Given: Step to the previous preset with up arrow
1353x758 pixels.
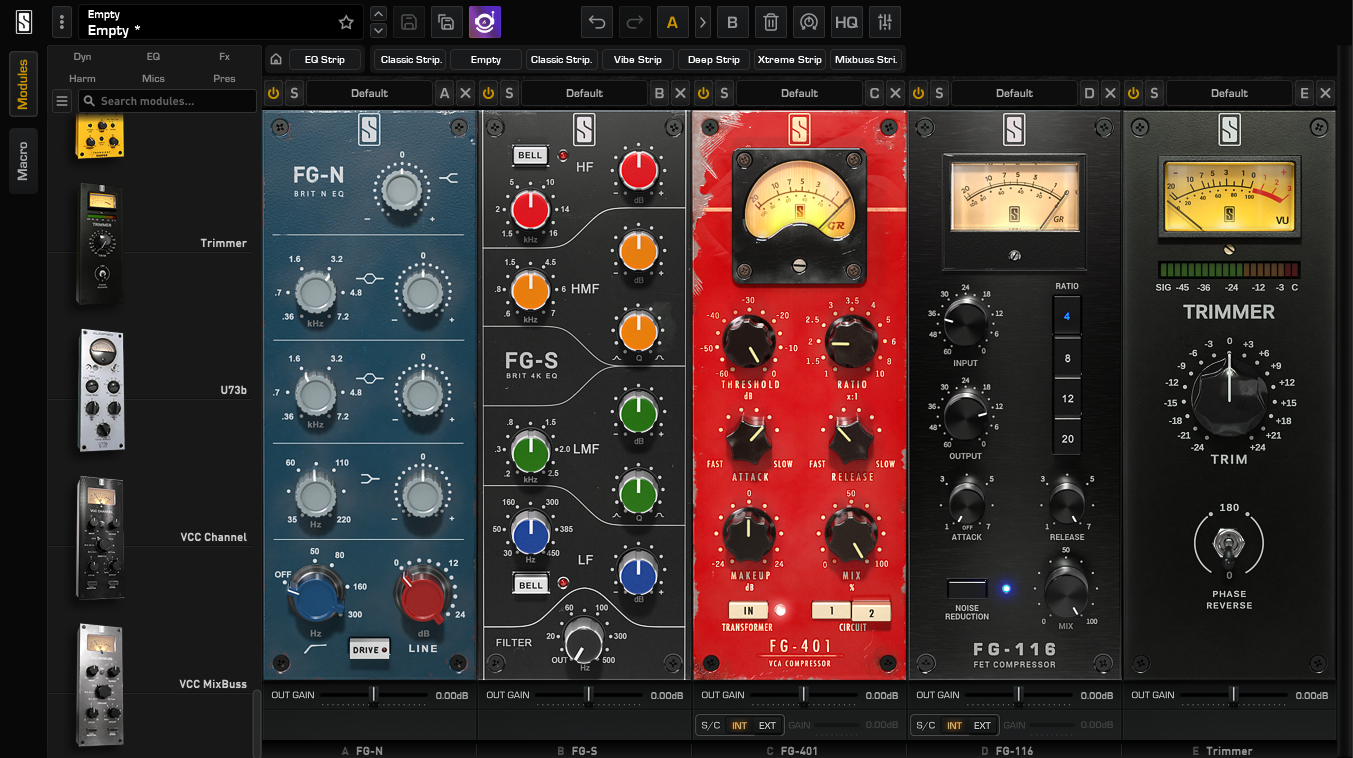Looking at the screenshot, I should 378,14.
